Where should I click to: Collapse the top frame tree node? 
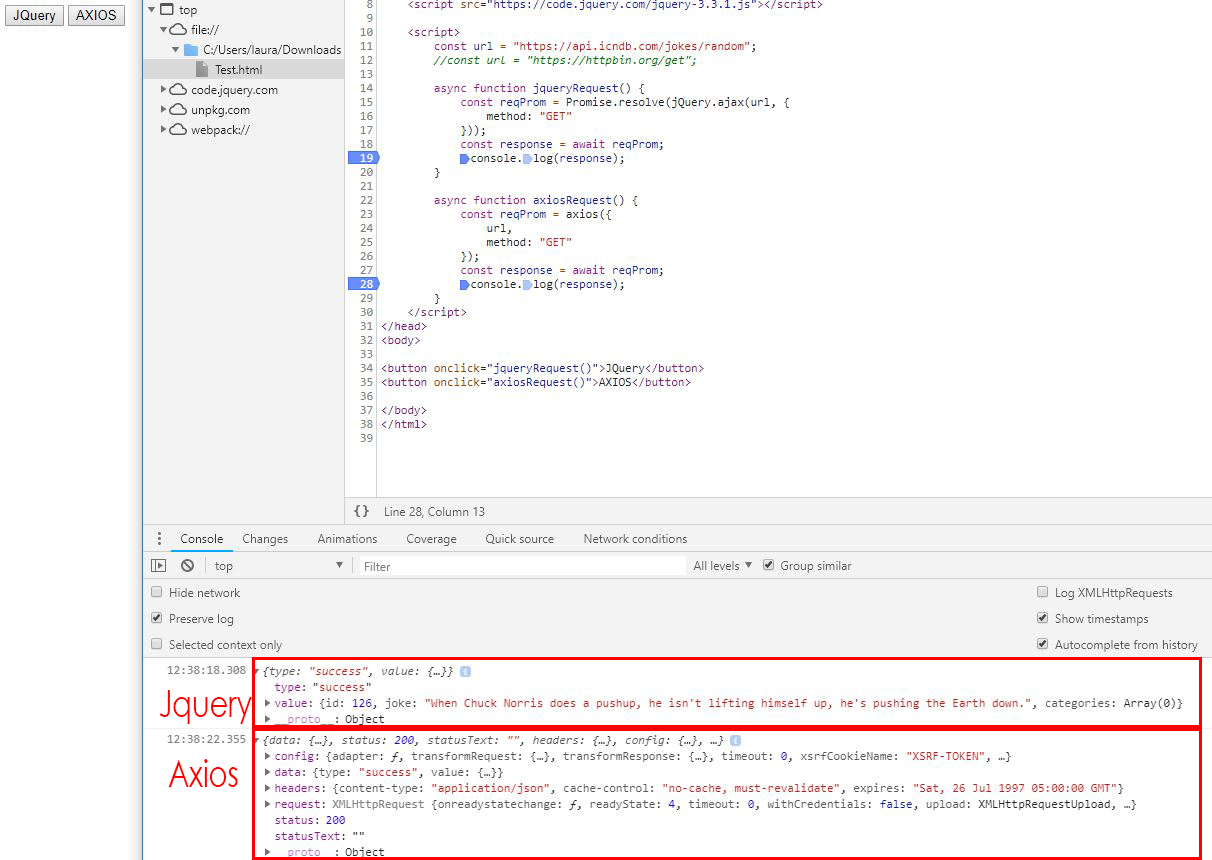(152, 9)
